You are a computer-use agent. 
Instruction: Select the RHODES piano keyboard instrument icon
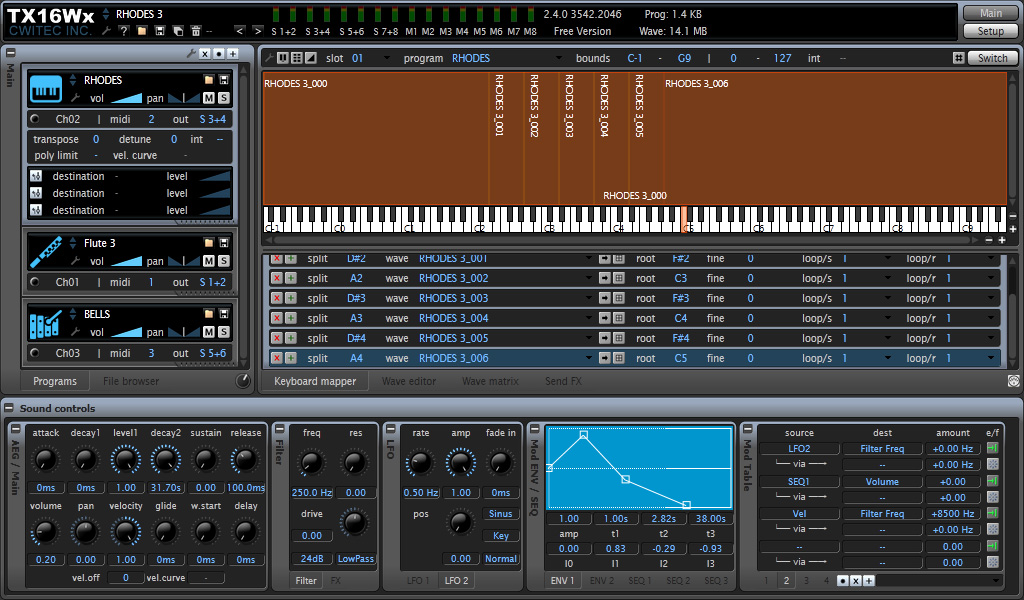[x=46, y=89]
